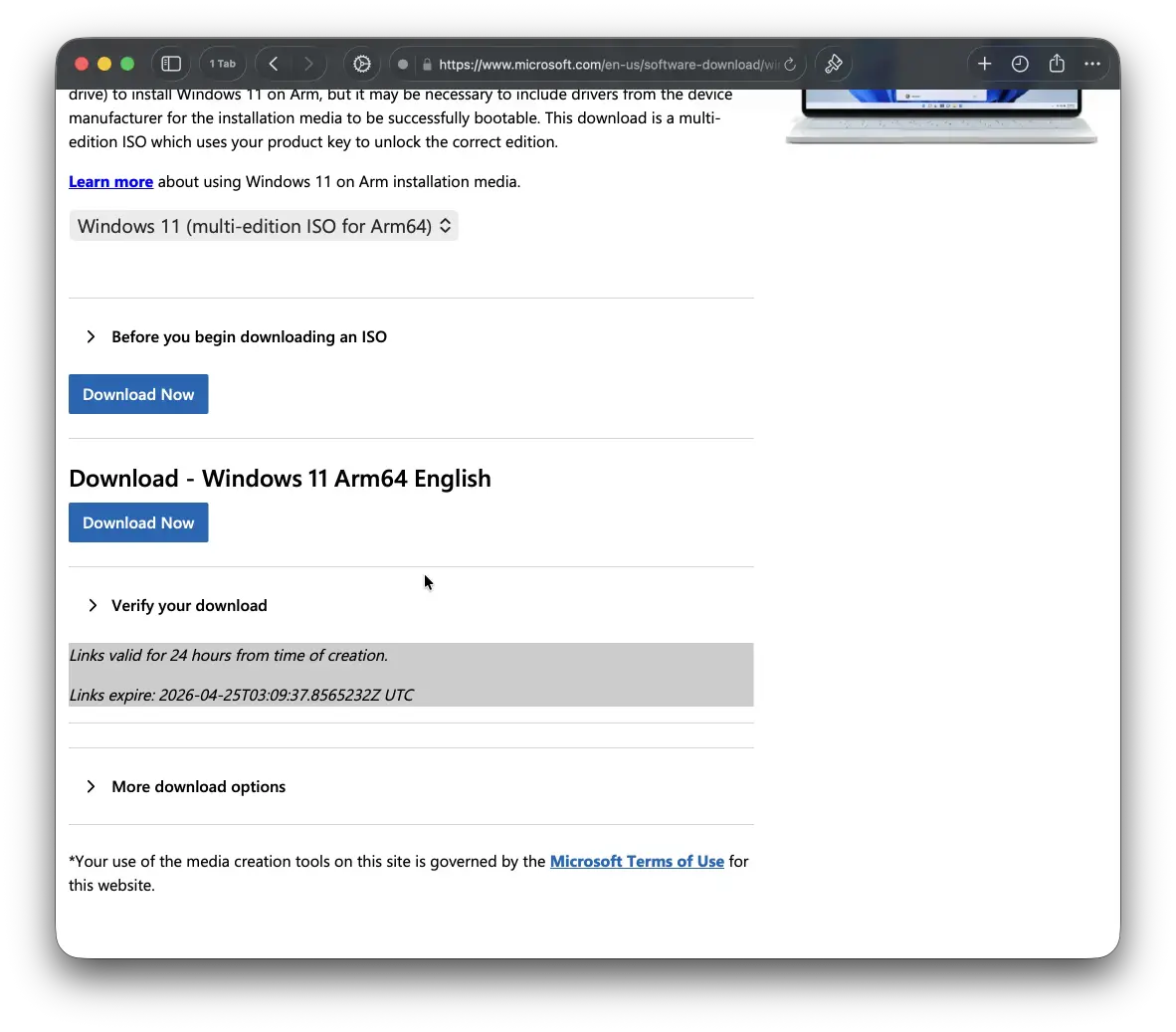The height and width of the screenshot is (1032, 1176).
Task: Open the Microsoft Terms of Use link
Action: tap(637, 861)
